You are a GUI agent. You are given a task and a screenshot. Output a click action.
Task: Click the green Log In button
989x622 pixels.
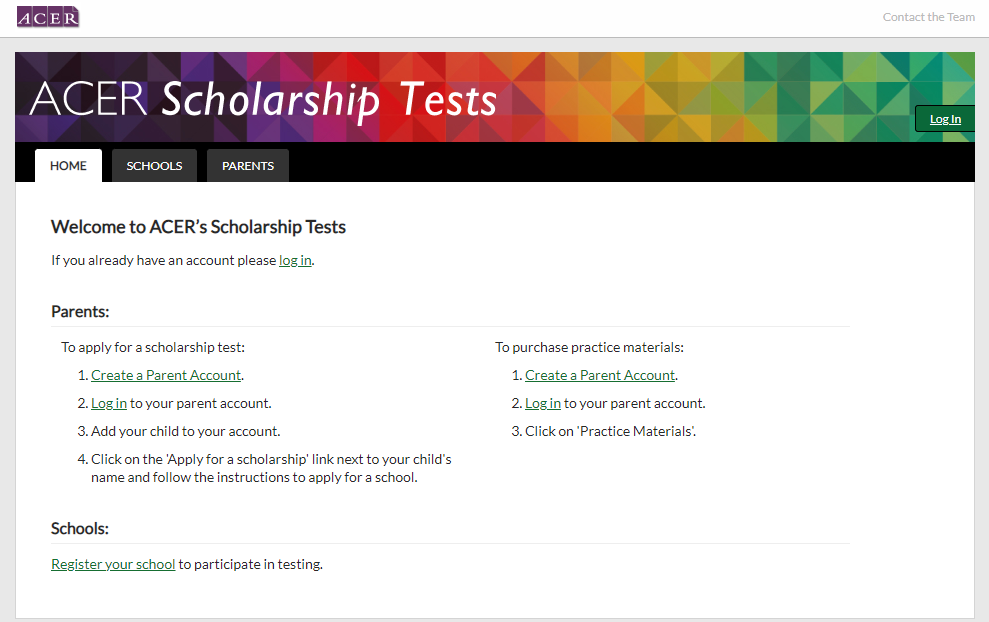945,119
